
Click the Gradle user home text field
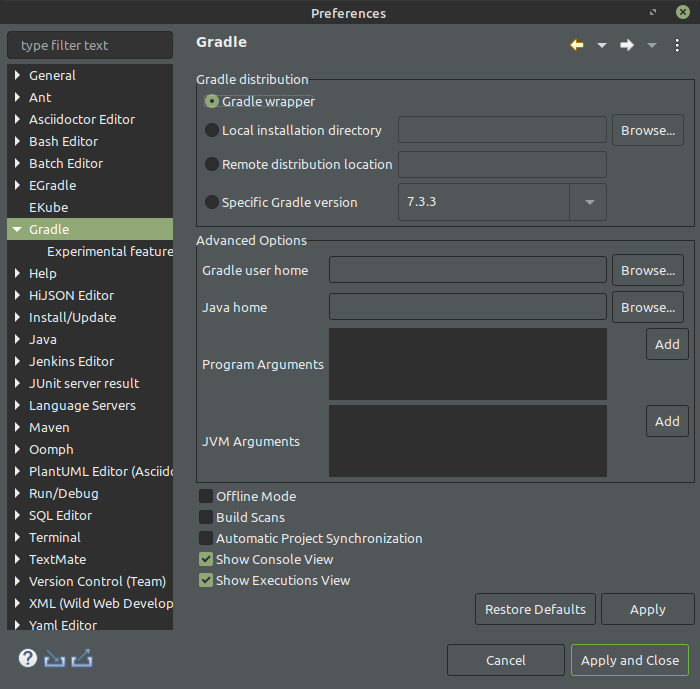(468, 270)
